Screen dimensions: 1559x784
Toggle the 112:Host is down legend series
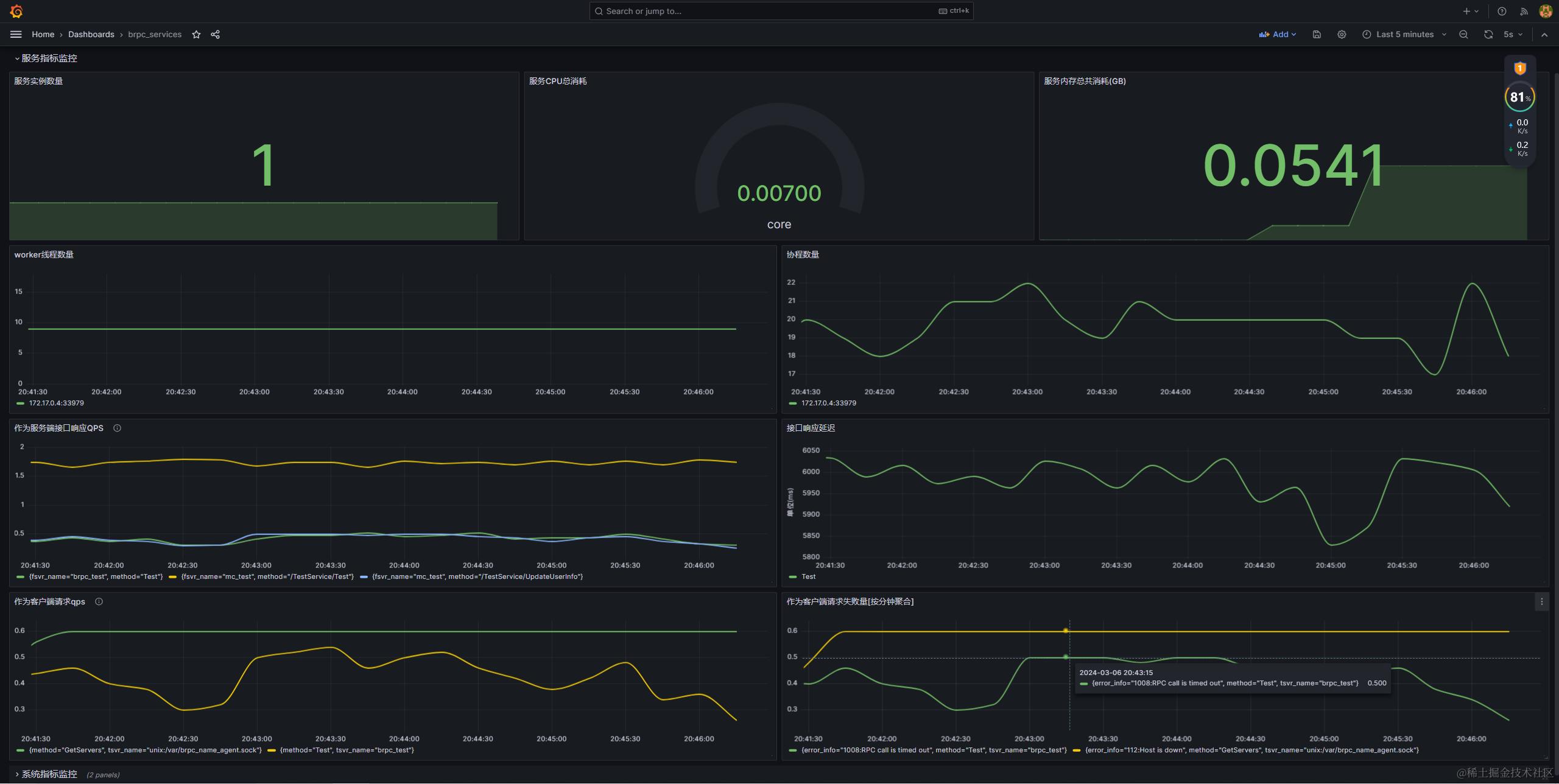(x=1251, y=750)
